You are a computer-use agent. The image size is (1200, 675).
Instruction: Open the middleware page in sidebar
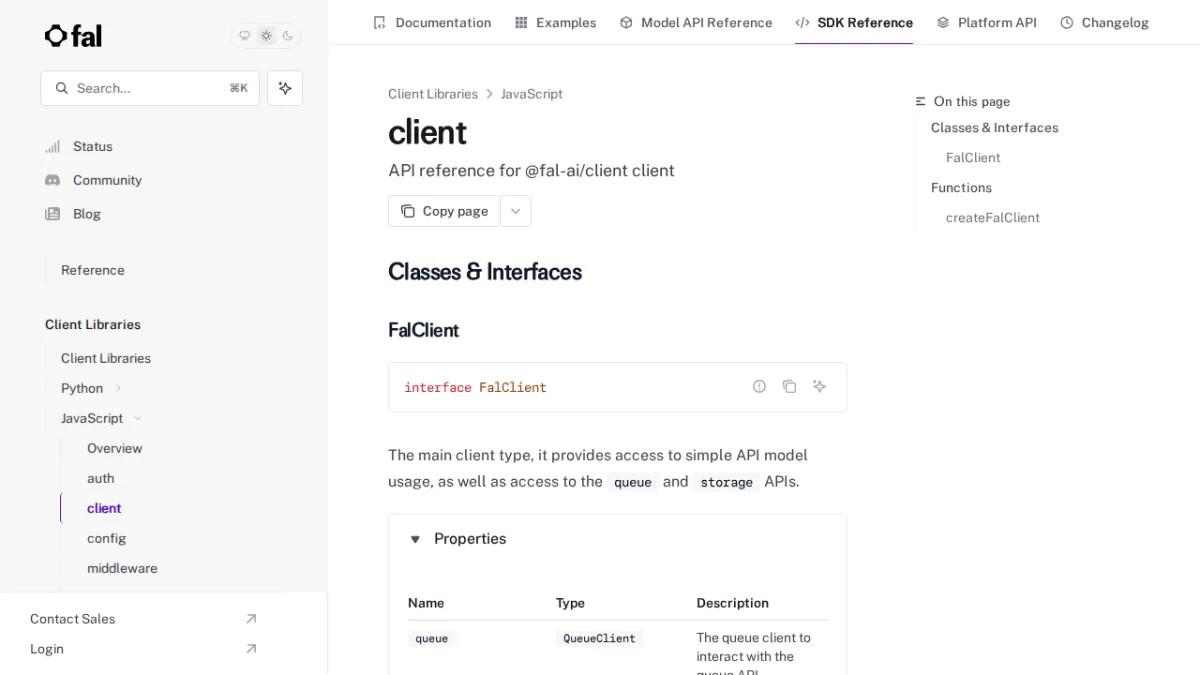click(x=122, y=568)
